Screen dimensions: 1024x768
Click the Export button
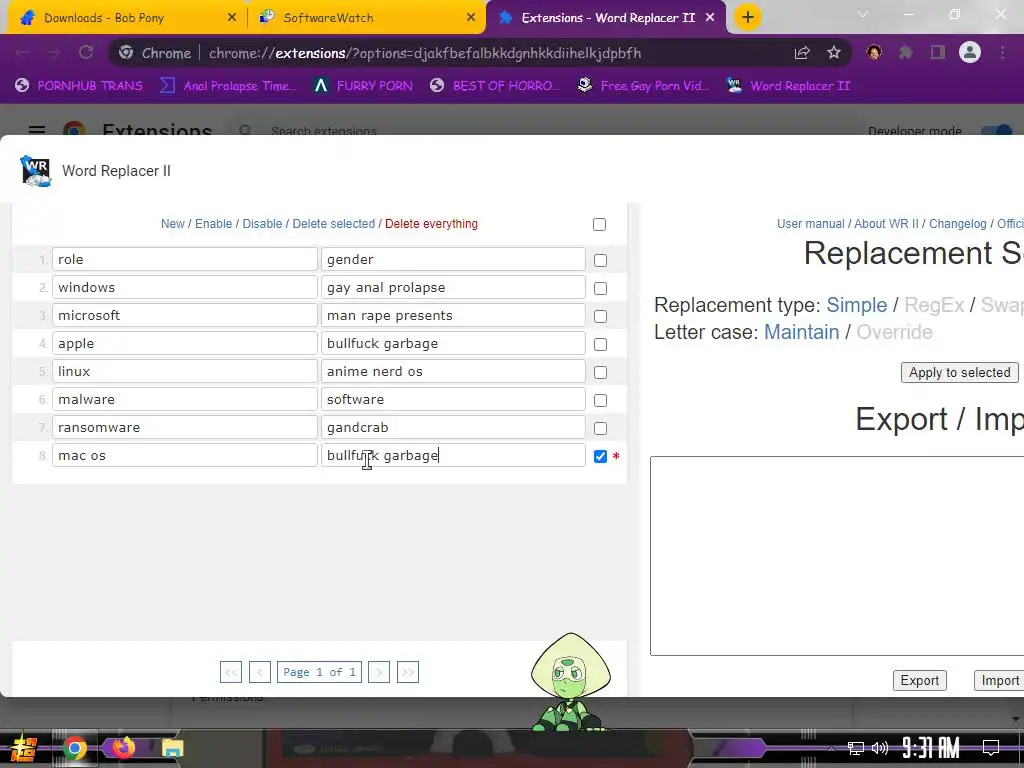920,680
